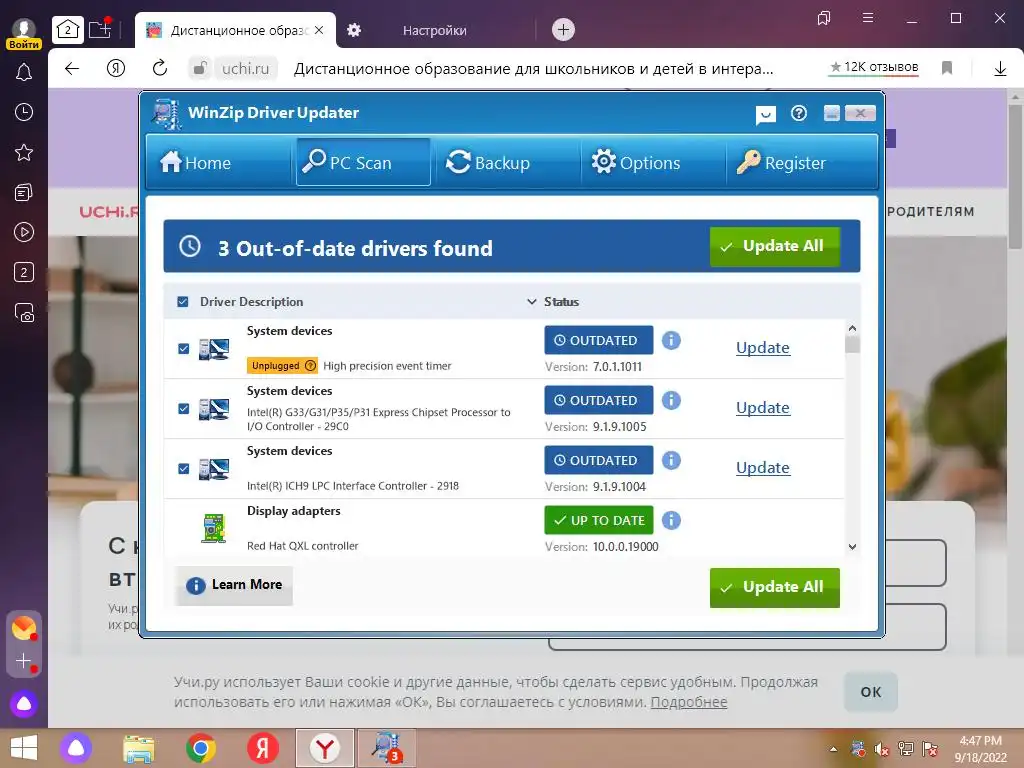Open the feedback message icon in WinZip title bar

coord(765,115)
